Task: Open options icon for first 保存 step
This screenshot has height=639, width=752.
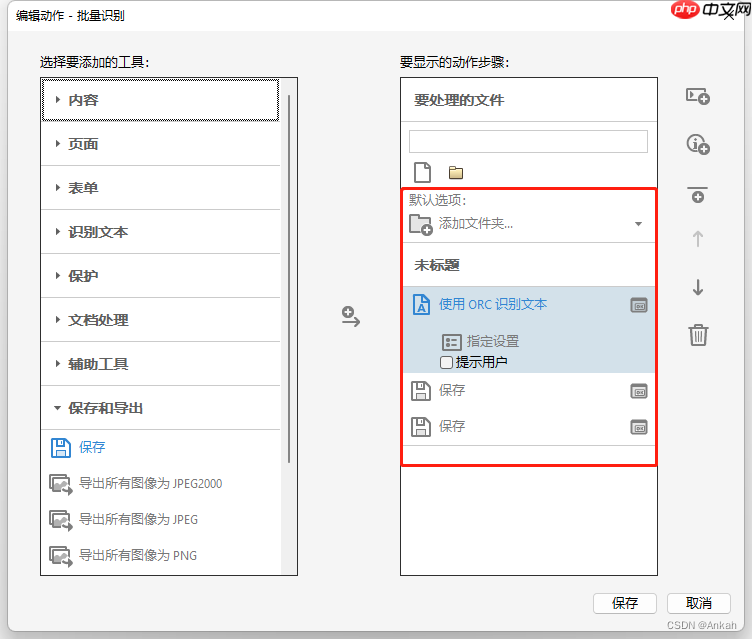Action: 639,391
